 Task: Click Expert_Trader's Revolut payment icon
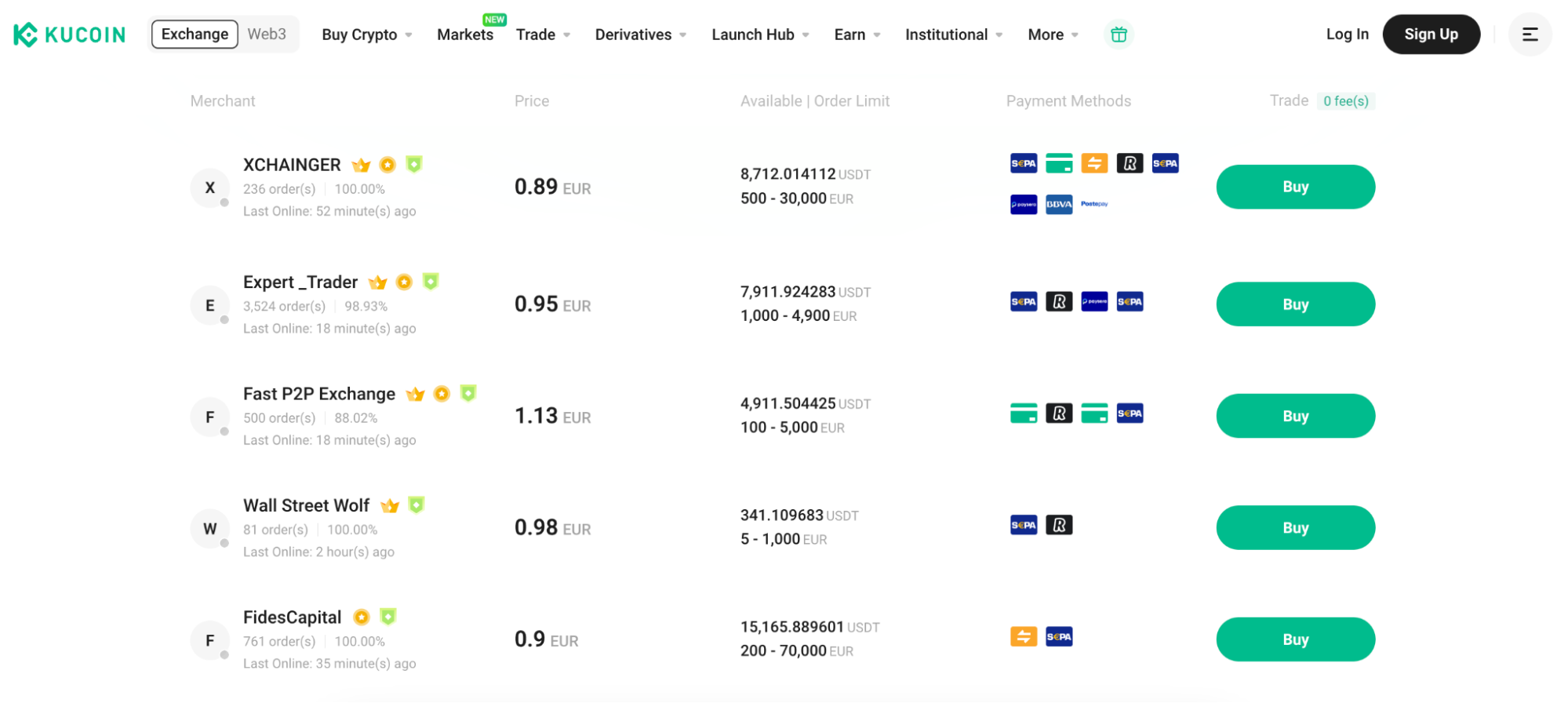(1059, 301)
